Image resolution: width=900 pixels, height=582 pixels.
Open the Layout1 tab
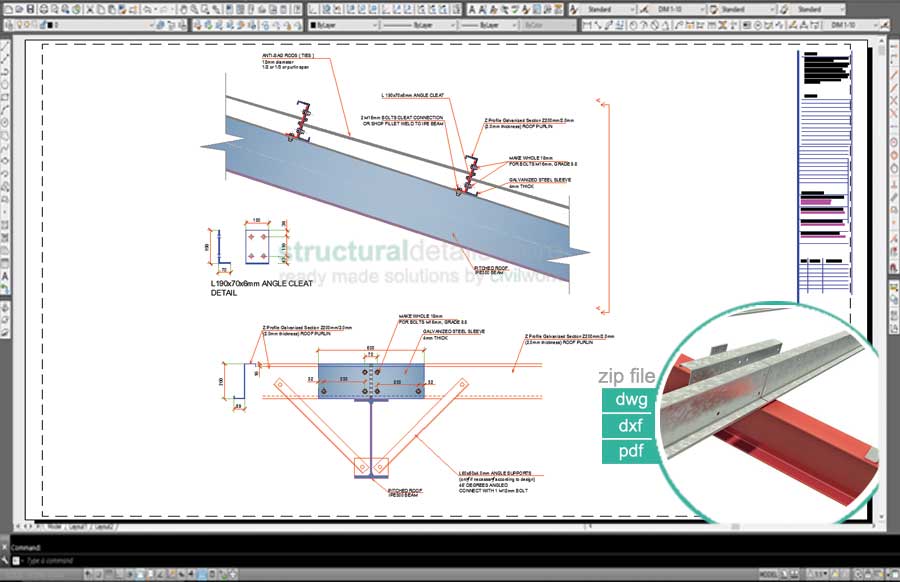click(x=76, y=525)
